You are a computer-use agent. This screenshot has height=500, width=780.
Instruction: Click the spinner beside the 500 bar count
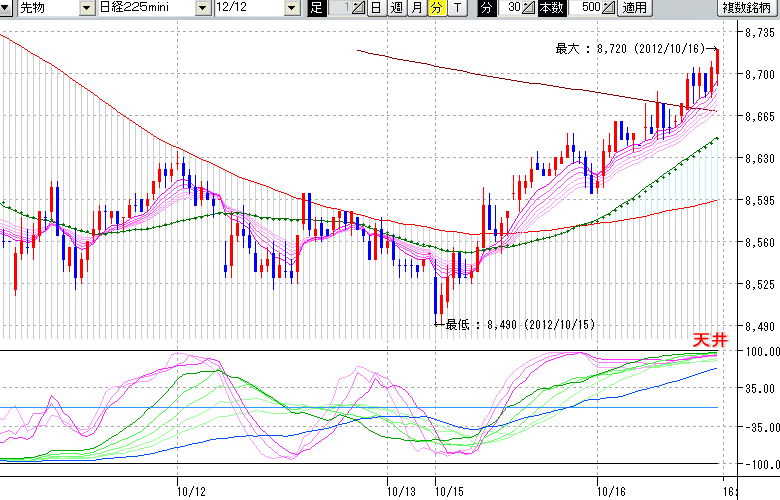608,8
